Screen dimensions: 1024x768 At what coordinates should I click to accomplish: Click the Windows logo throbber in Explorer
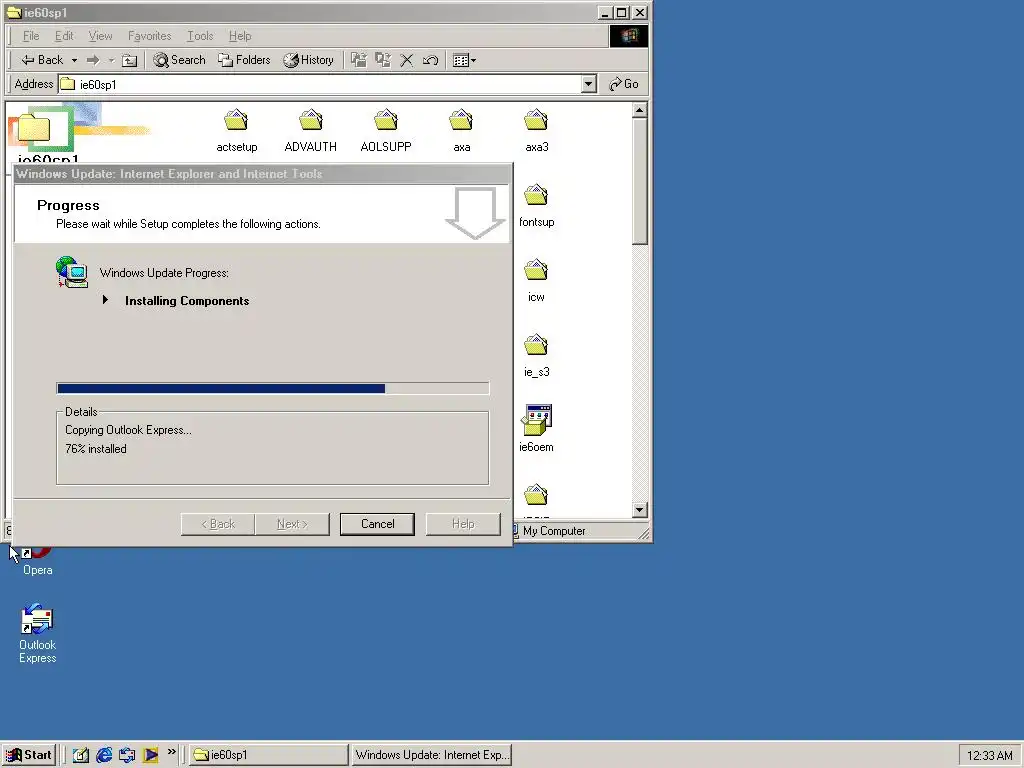[629, 36]
